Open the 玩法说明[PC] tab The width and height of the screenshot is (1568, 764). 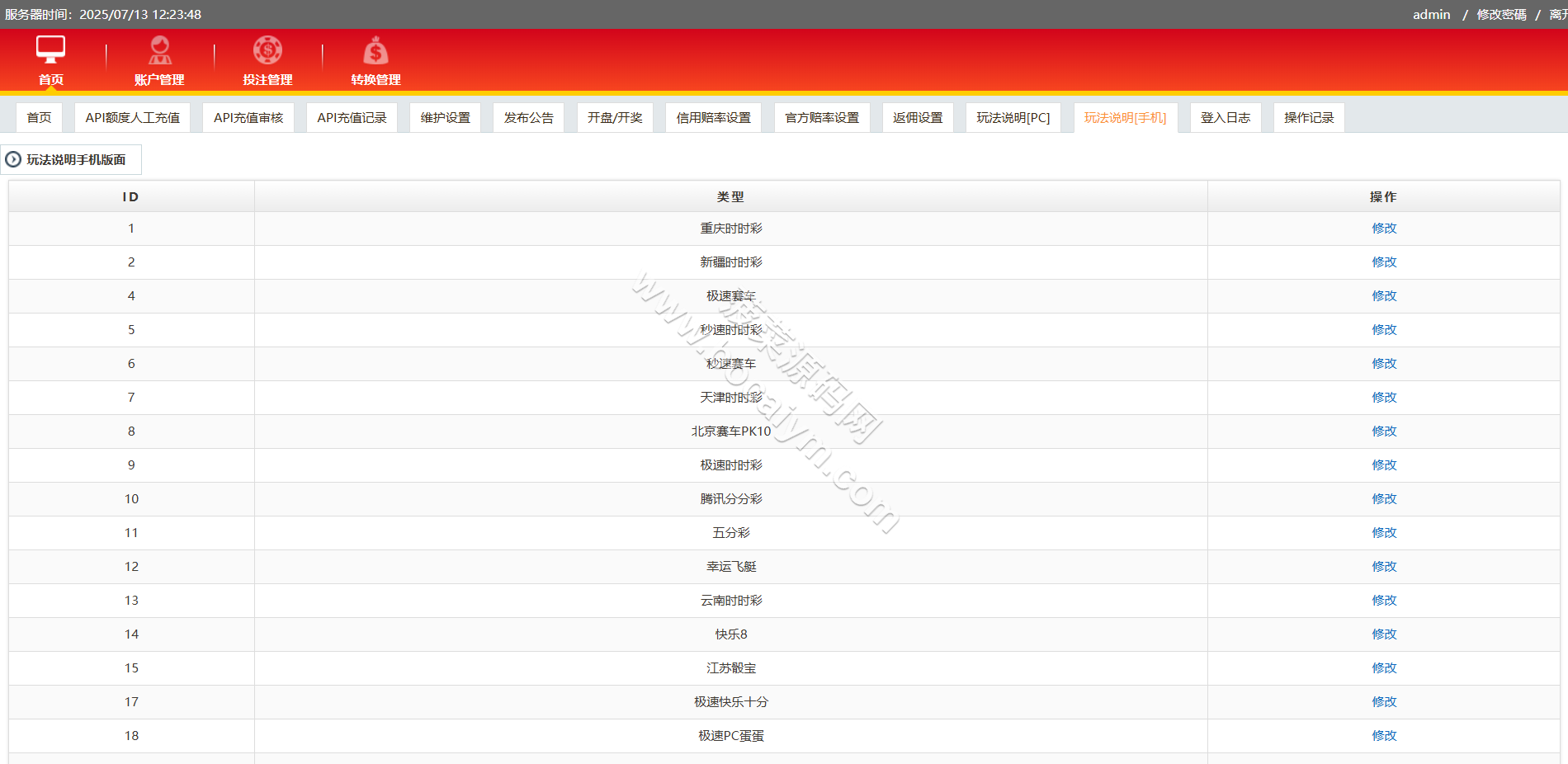[1013, 118]
